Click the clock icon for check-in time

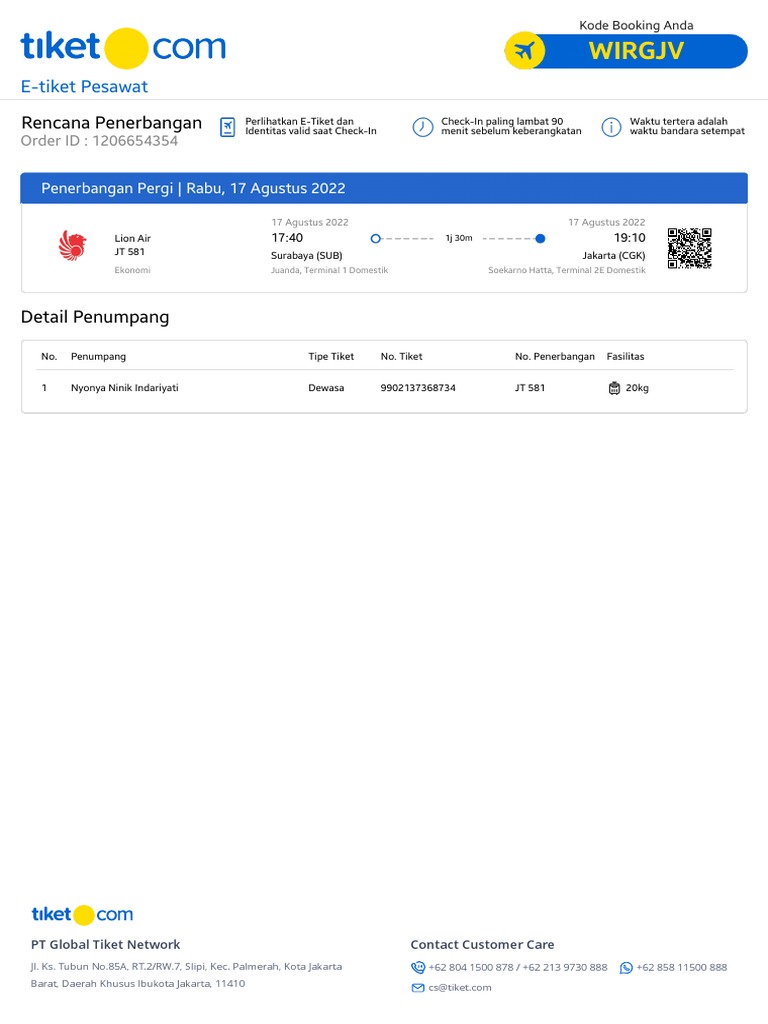[423, 127]
